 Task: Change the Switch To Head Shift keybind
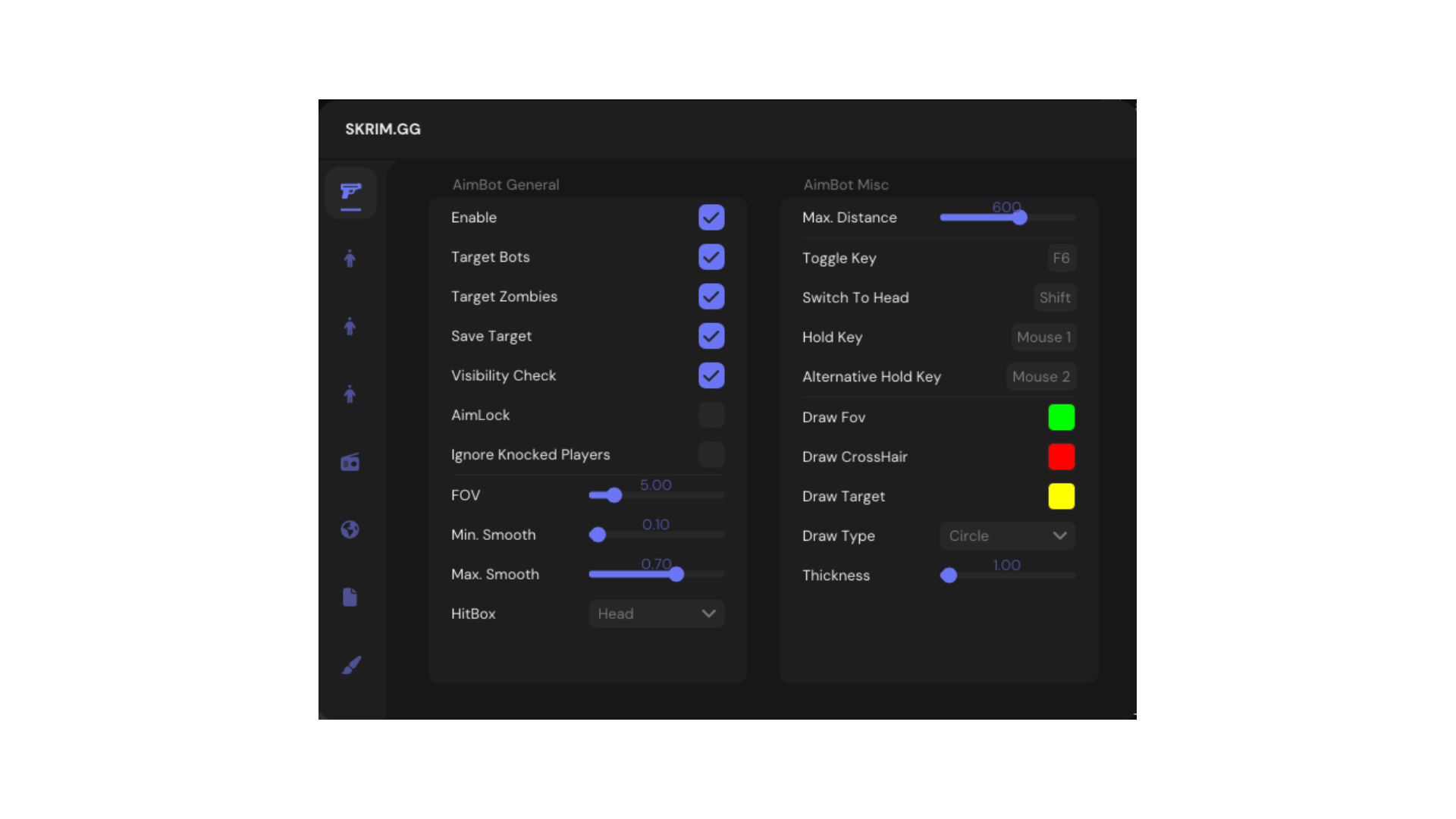(1054, 297)
